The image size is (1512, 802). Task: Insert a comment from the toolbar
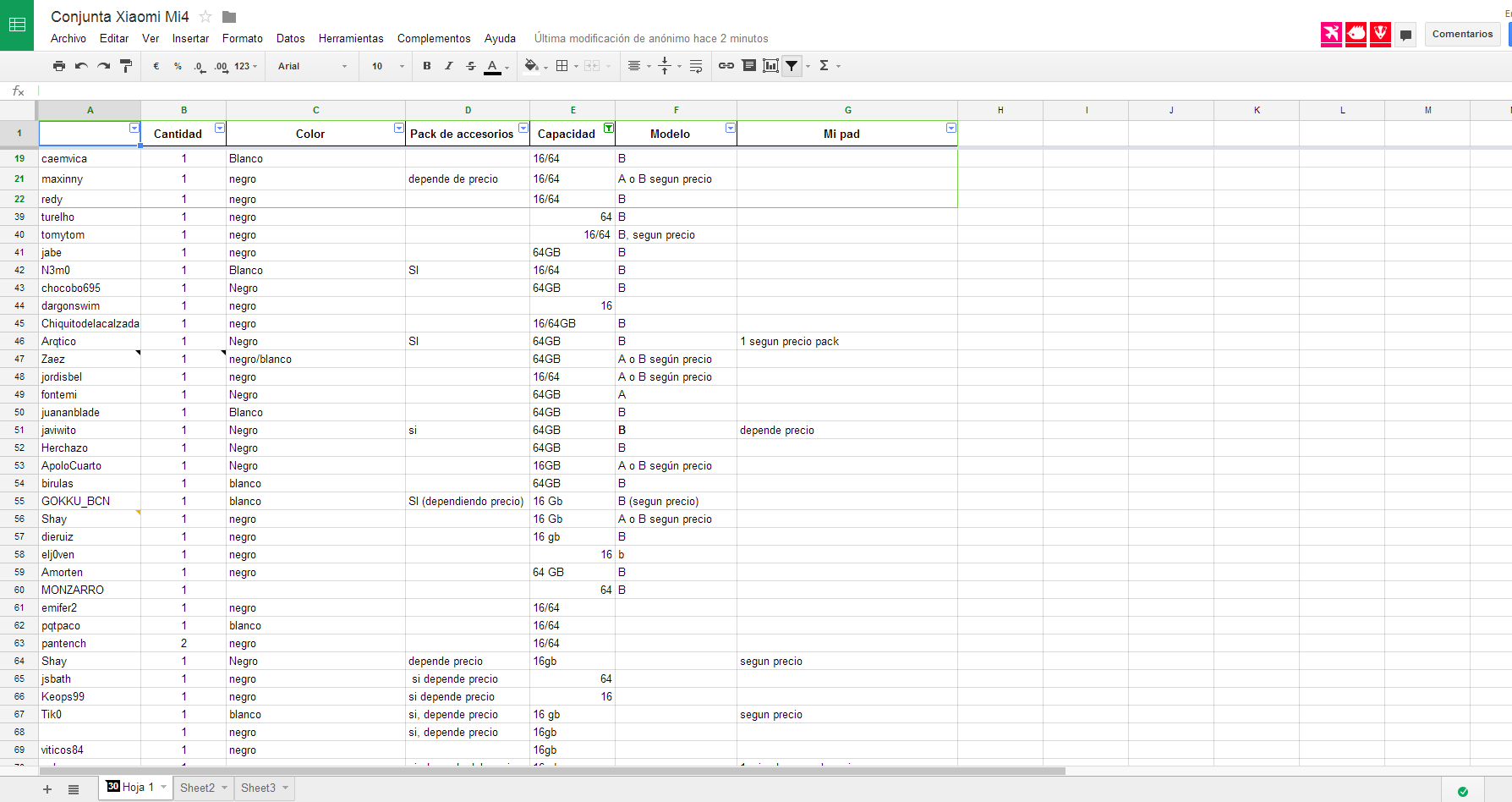click(748, 66)
